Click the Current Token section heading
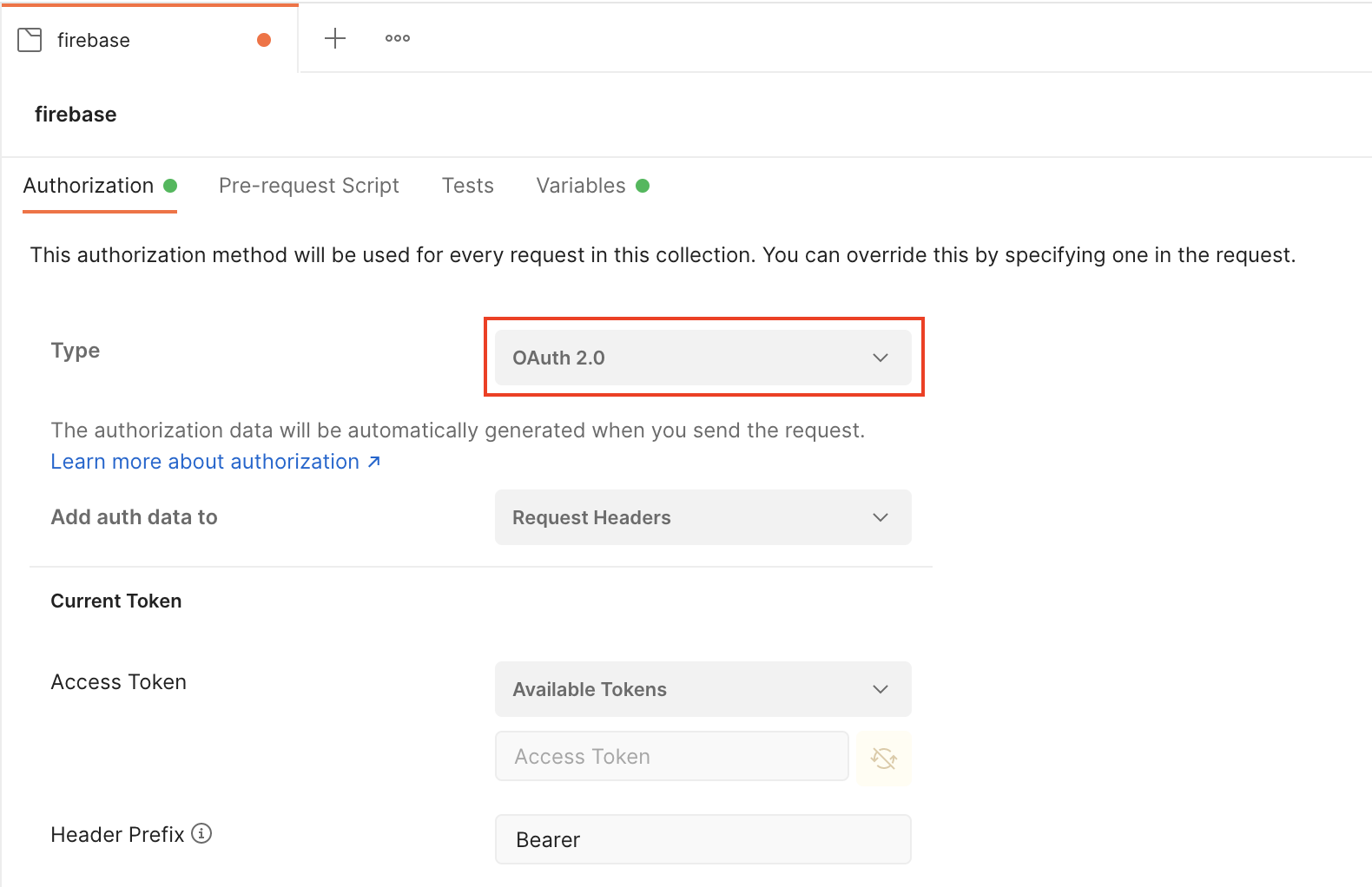Image resolution: width=1372 pixels, height=887 pixels. pyautogui.click(x=116, y=601)
